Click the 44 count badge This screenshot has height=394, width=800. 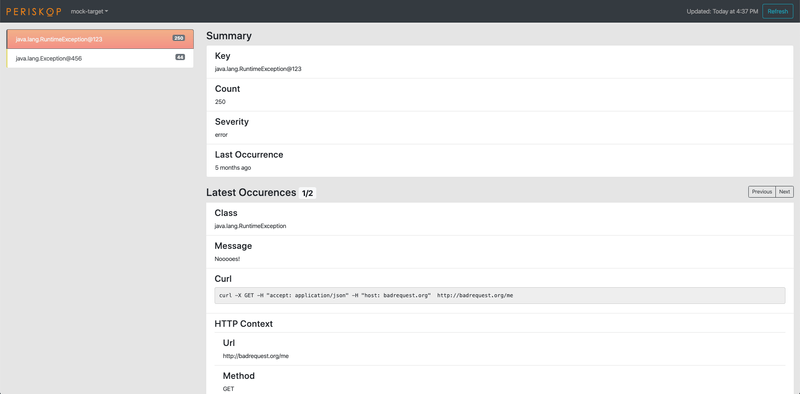click(180, 58)
